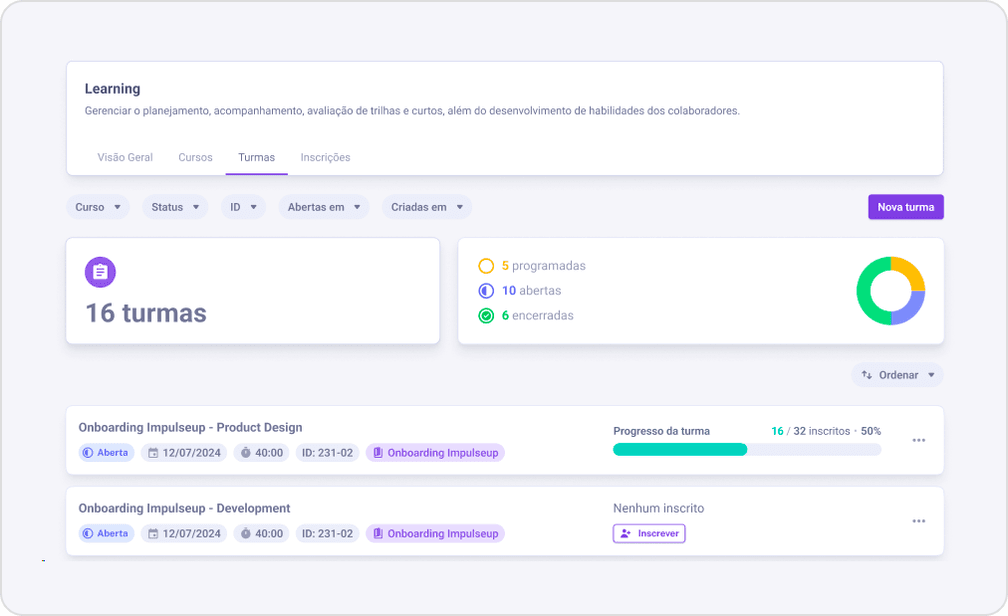Expand the ID filter dropdown
Image resolution: width=1008 pixels, height=616 pixels.
(244, 207)
